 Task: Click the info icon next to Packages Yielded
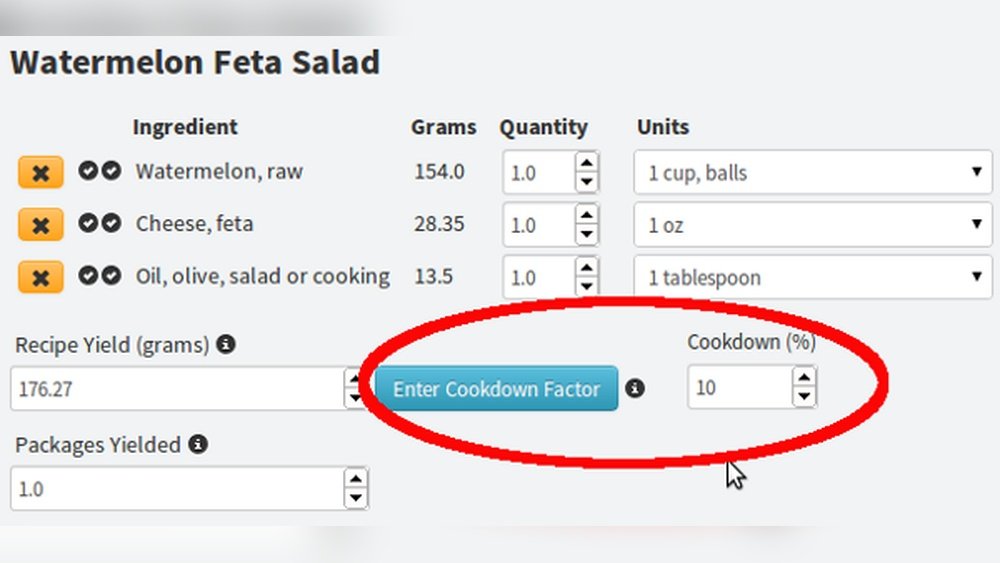click(198, 444)
